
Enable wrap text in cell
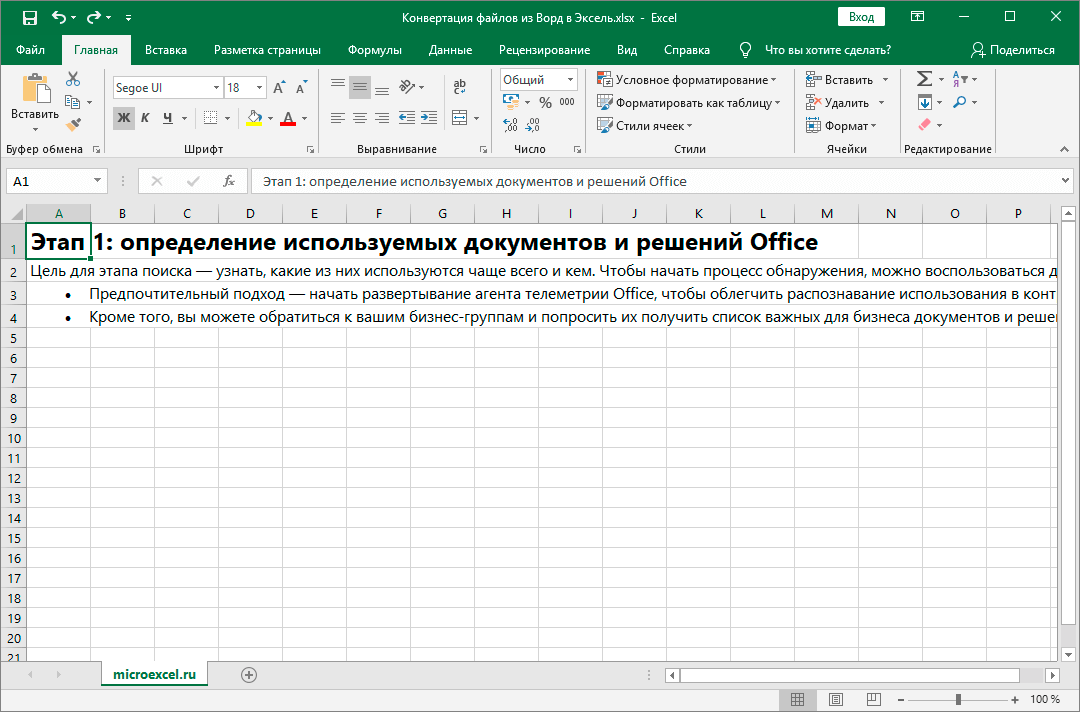[x=459, y=87]
